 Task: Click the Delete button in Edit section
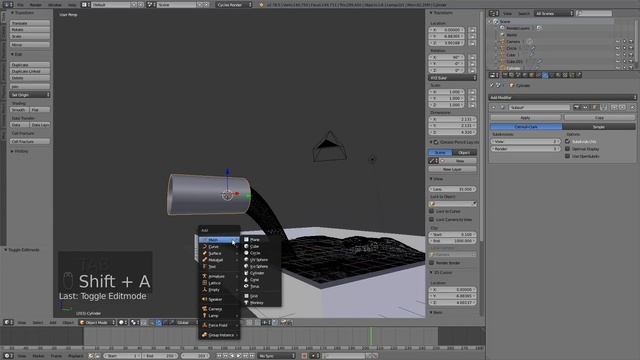(x=30, y=78)
